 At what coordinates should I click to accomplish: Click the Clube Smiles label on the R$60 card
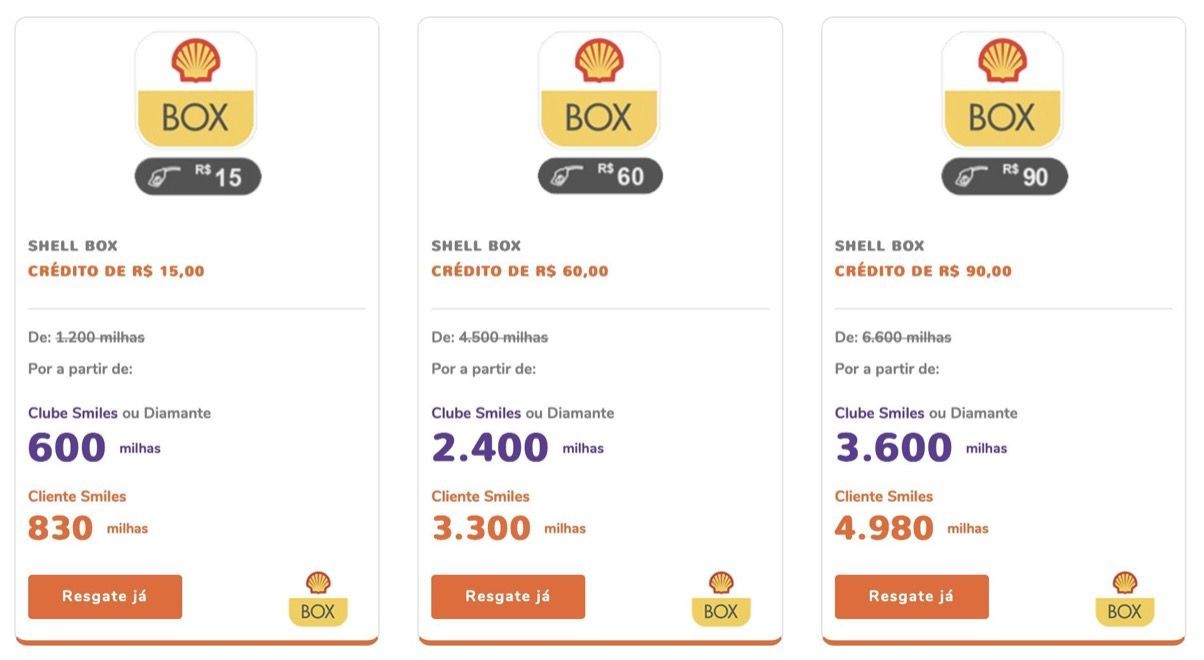coord(476,413)
